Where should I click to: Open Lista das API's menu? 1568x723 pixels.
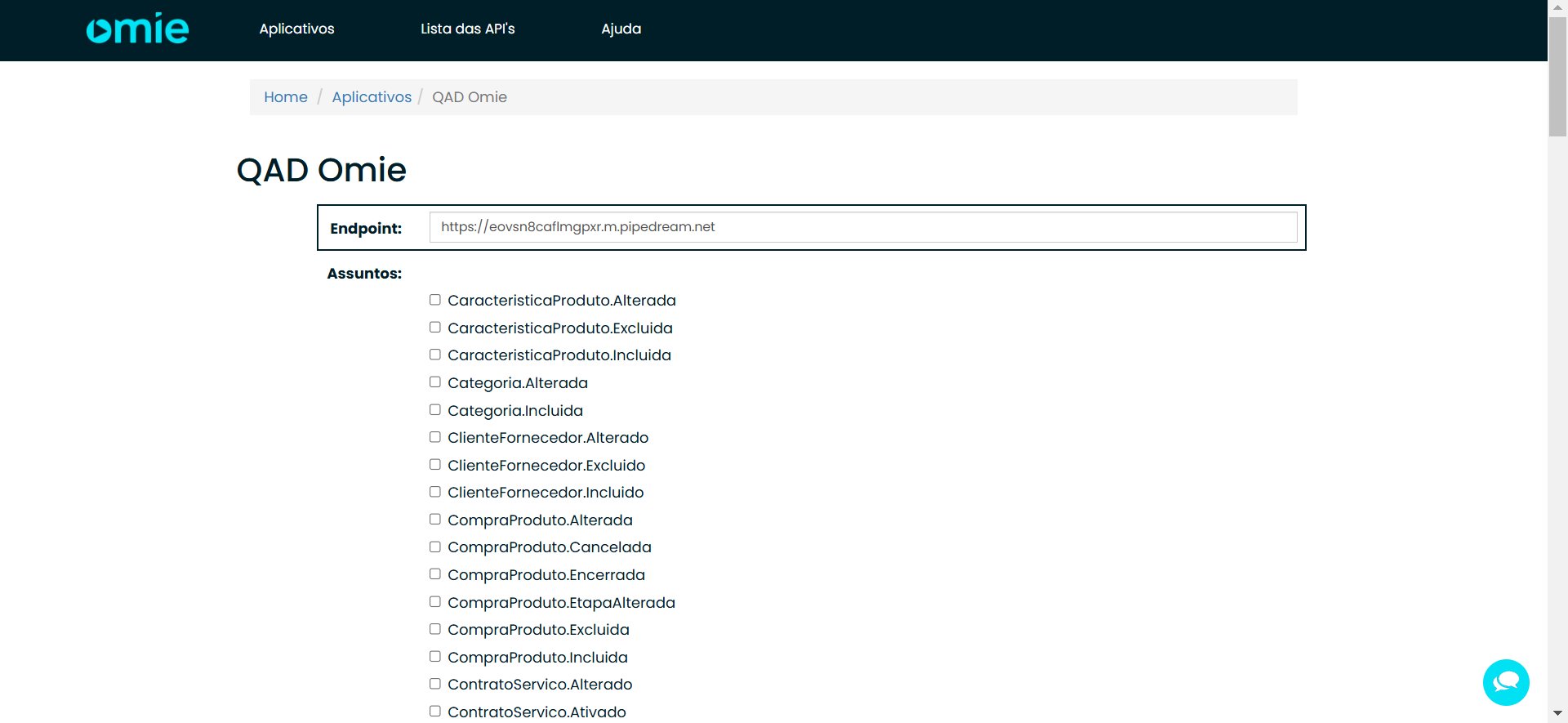tap(467, 29)
